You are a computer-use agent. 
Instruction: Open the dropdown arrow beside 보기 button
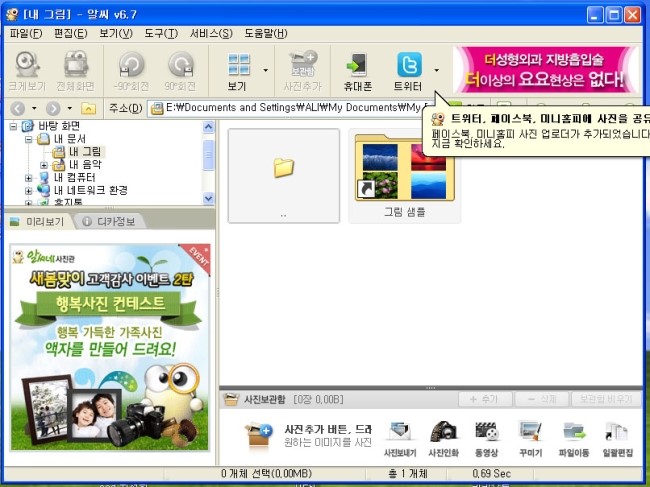265,70
